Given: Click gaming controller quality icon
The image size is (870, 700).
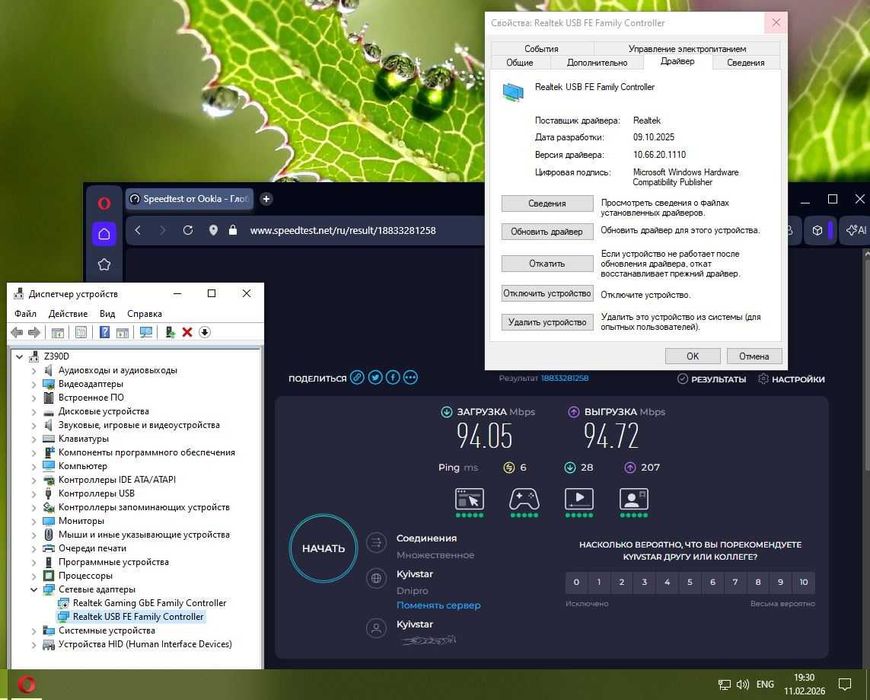Looking at the screenshot, I should pos(524,499).
